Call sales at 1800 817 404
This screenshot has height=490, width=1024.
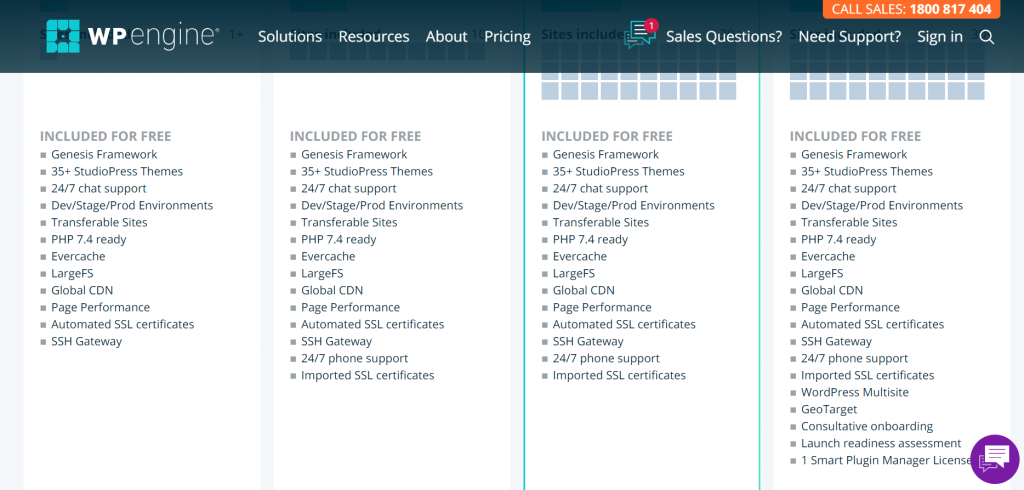(911, 9)
